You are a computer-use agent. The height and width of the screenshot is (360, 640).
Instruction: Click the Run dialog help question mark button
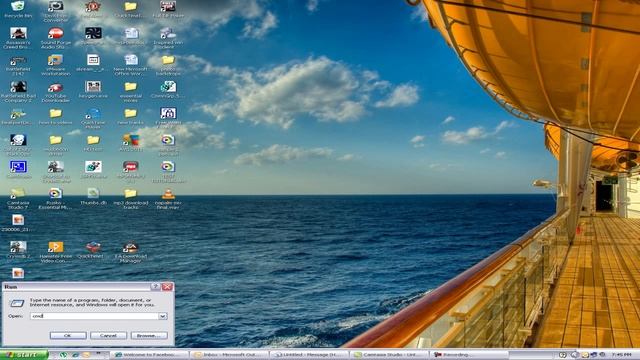click(155, 287)
